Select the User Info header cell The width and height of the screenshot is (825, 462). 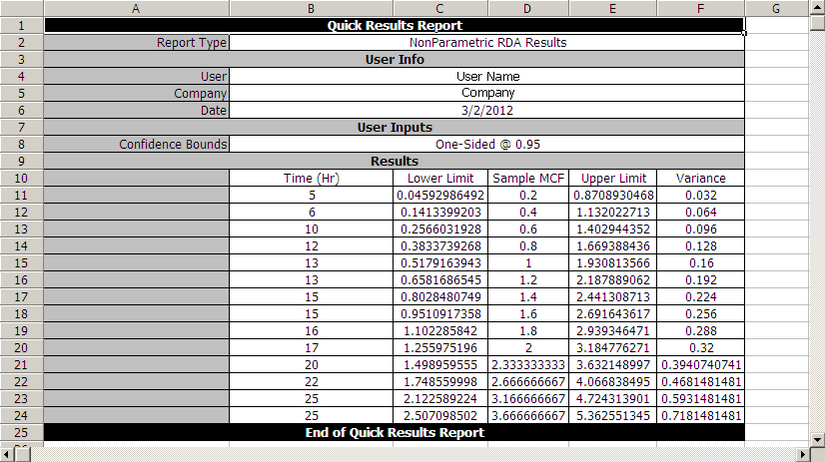click(x=394, y=59)
